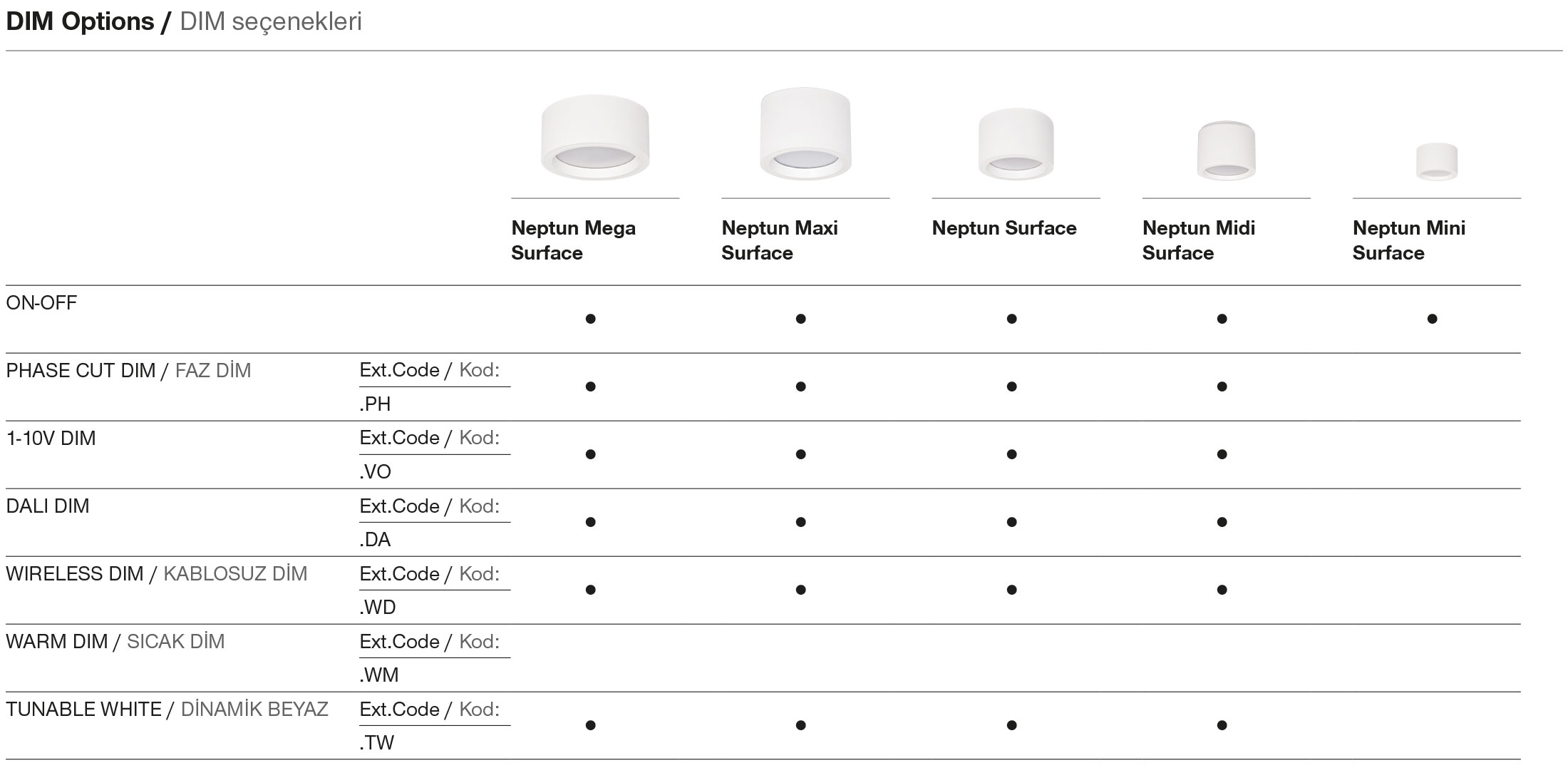Click Tunable White dot under Neptun Mega
This screenshot has height=768, width=1568.
pyautogui.click(x=590, y=725)
